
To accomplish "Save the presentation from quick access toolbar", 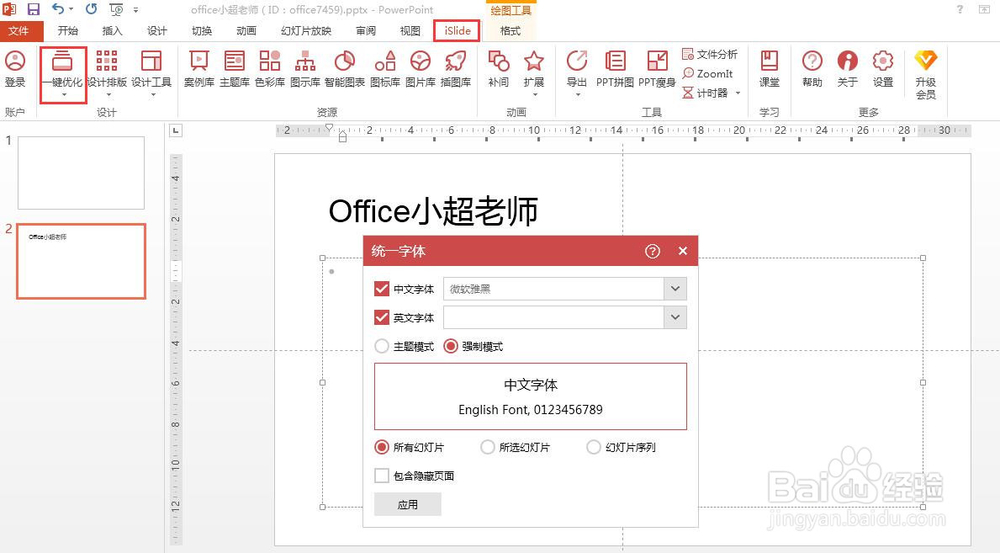I will pyautogui.click(x=33, y=10).
